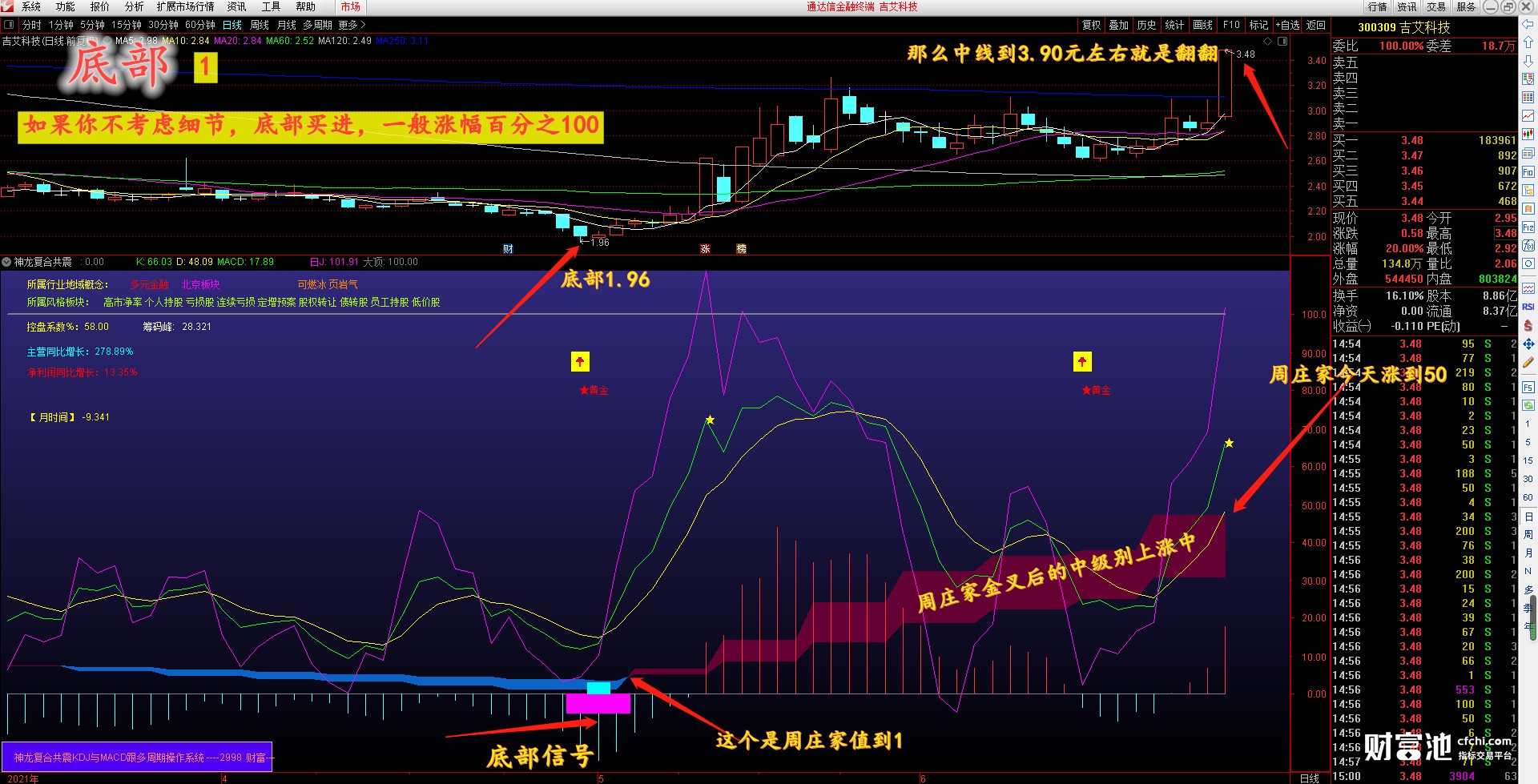This screenshot has width=1538, height=784.
Task: Click the red dollar sign sidebar icon
Action: click(x=1528, y=325)
